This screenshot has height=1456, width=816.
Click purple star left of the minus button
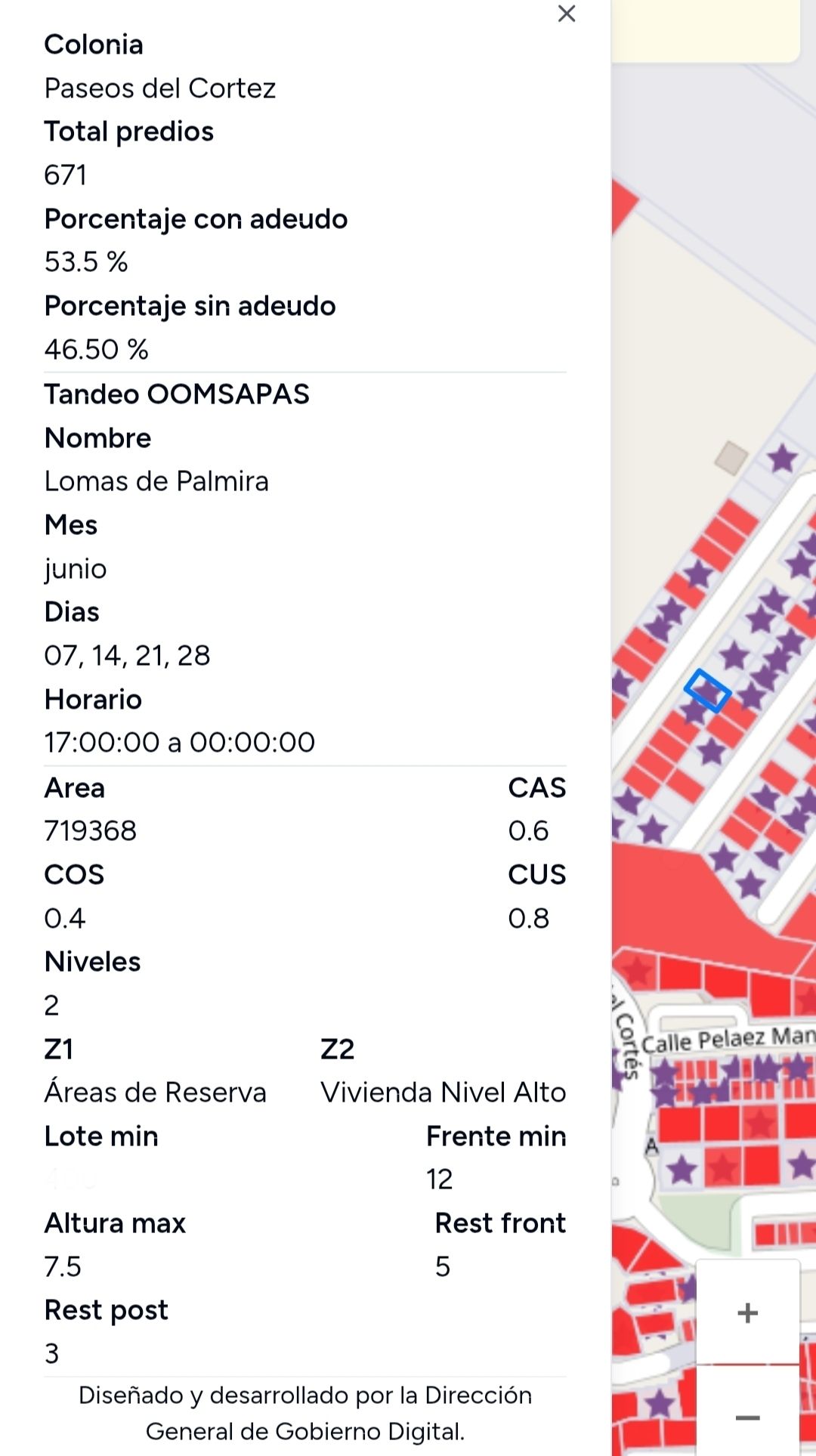(x=659, y=1404)
